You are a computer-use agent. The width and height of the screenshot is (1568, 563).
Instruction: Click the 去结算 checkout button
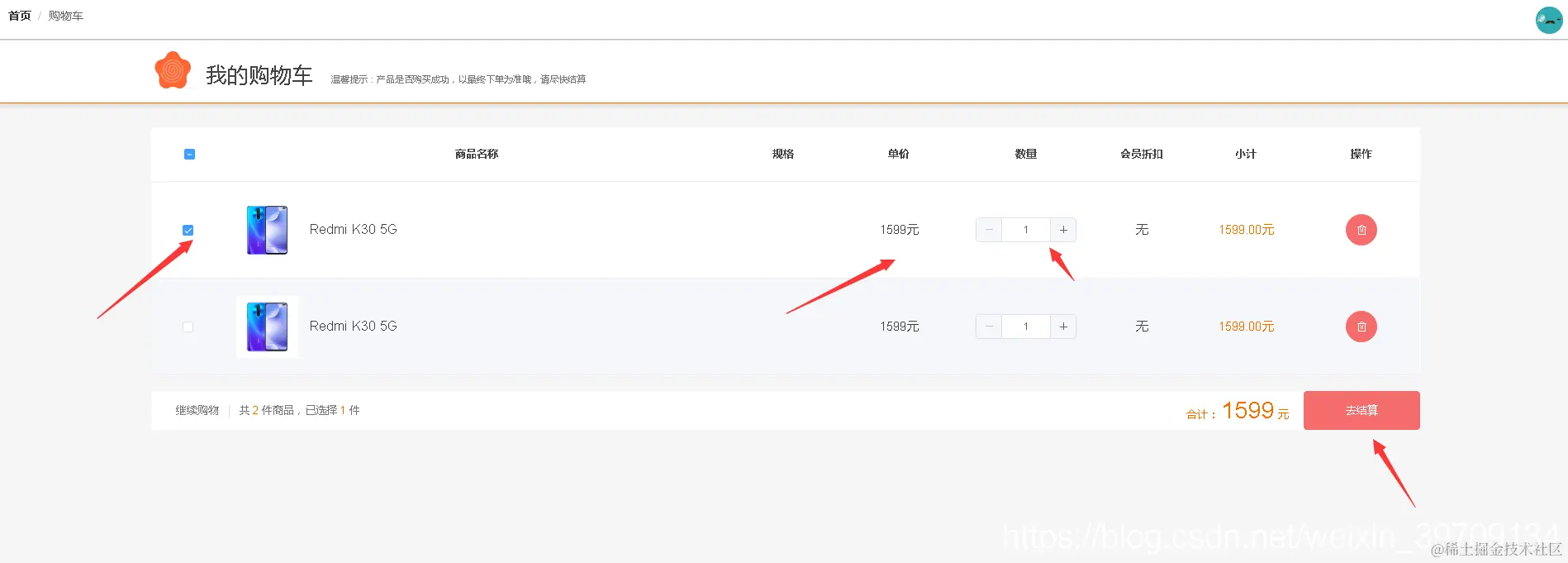[1361, 410]
